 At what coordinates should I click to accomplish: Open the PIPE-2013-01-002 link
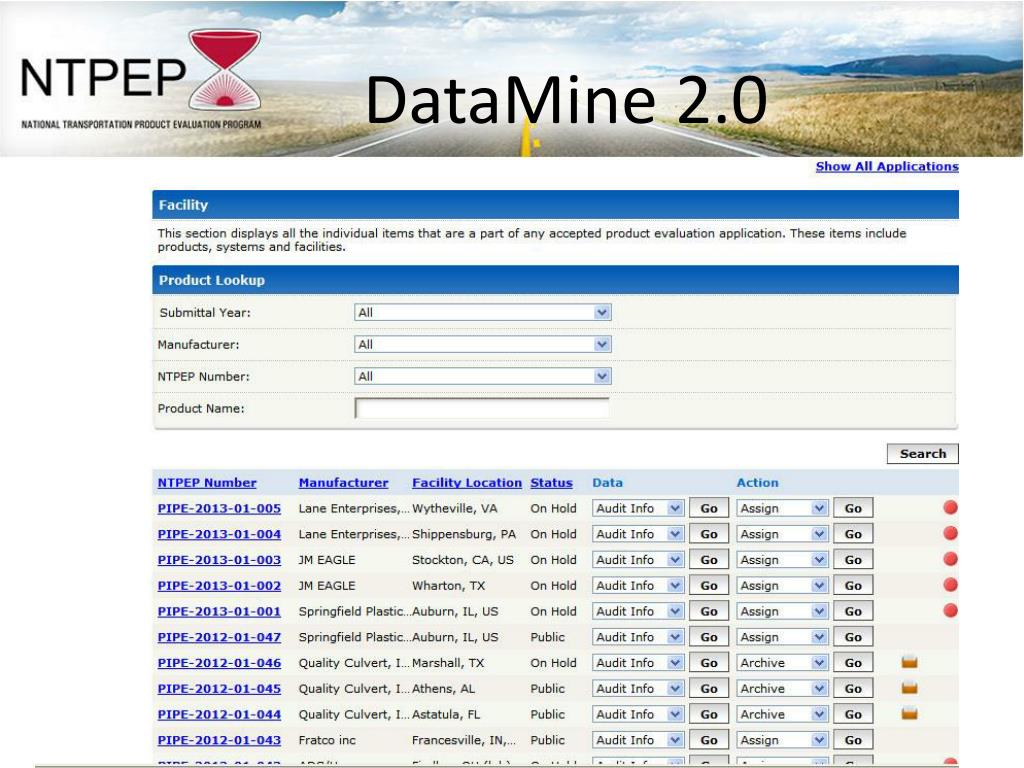(x=219, y=586)
